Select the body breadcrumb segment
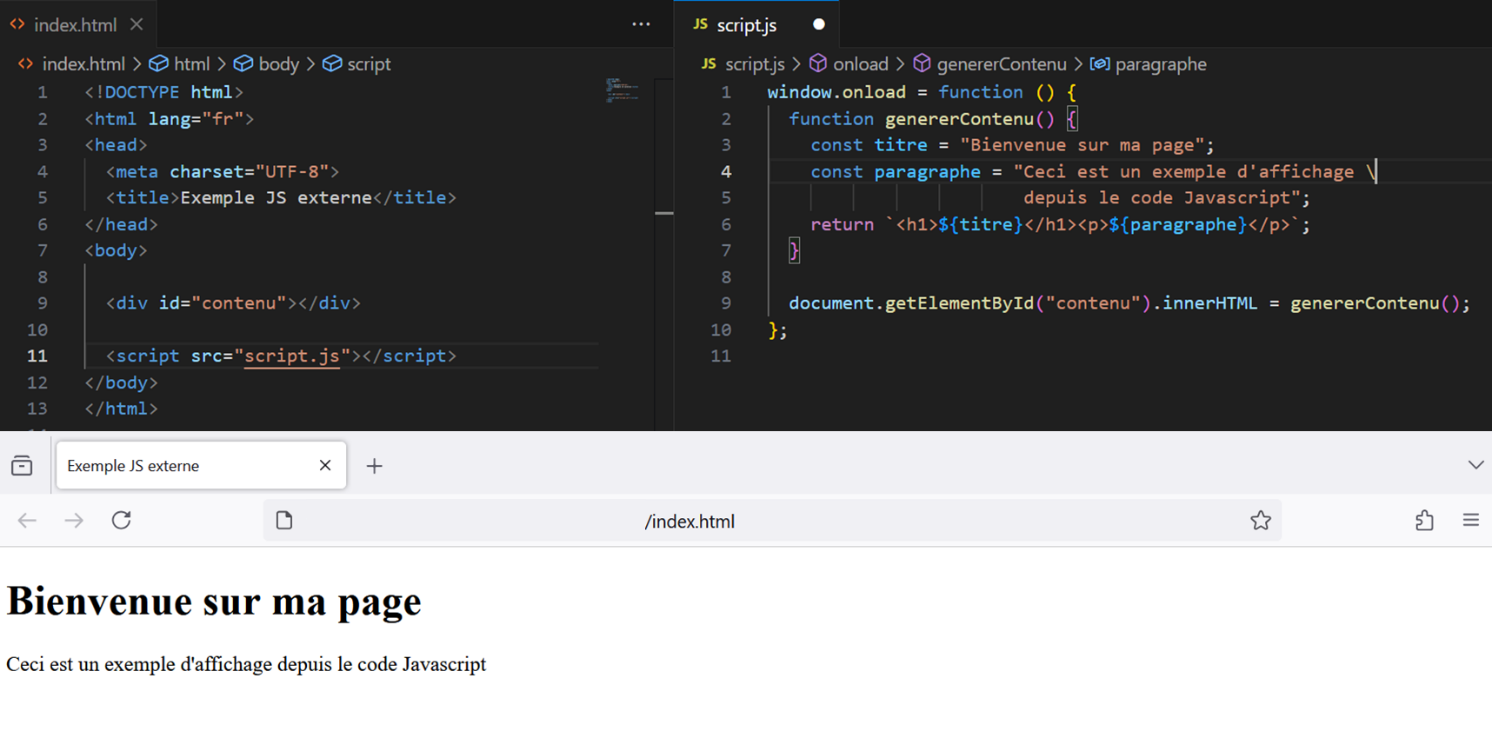 point(279,64)
